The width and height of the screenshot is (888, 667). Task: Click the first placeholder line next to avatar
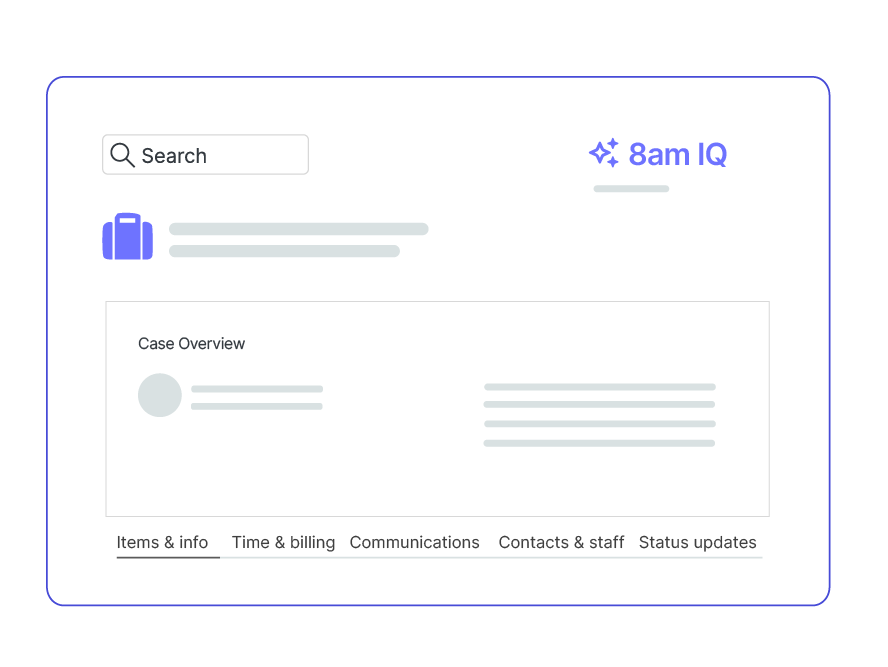click(x=257, y=388)
